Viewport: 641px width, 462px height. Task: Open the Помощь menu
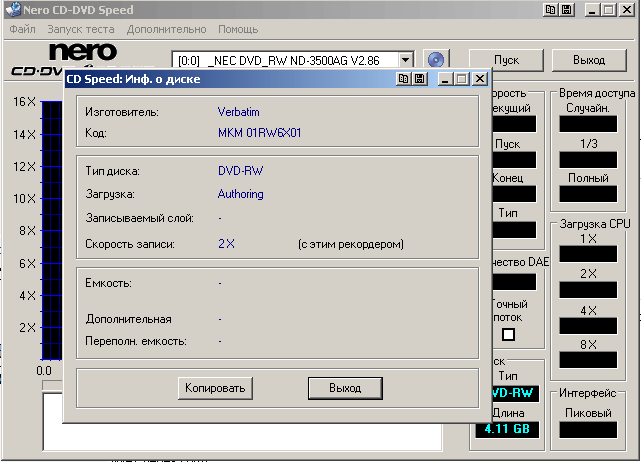[x=238, y=29]
